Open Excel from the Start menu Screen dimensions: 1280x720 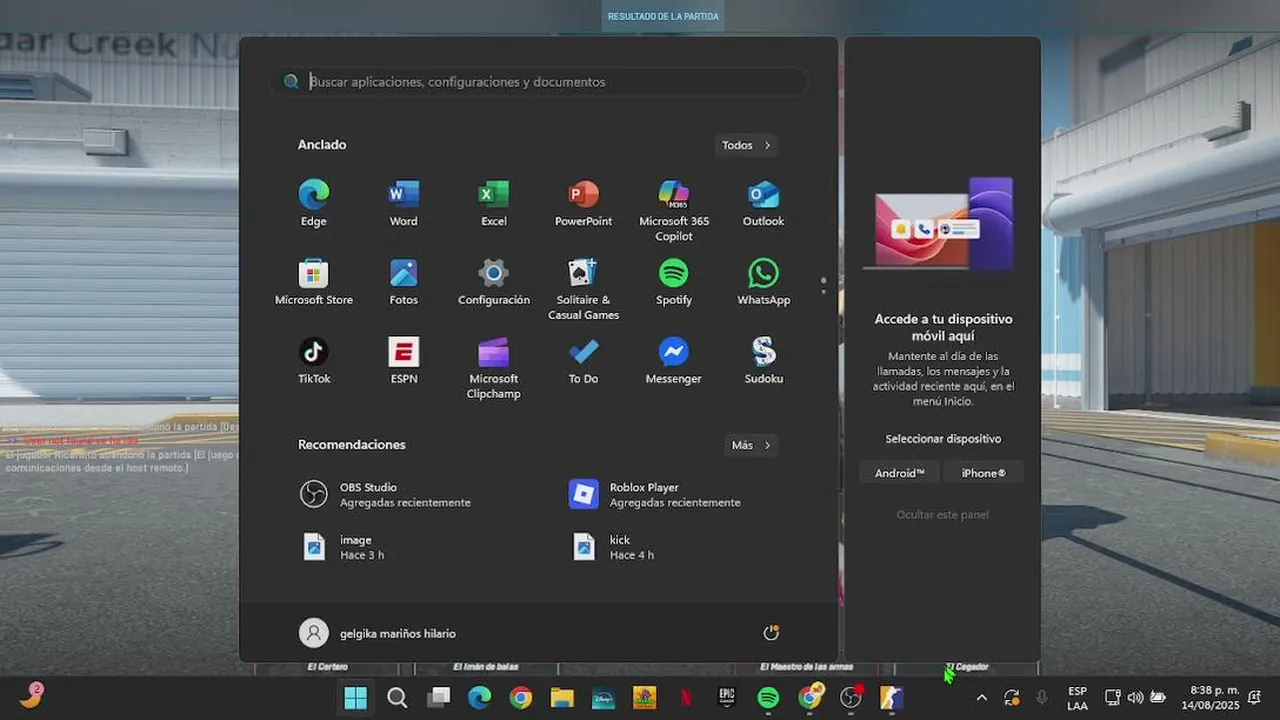coord(494,203)
